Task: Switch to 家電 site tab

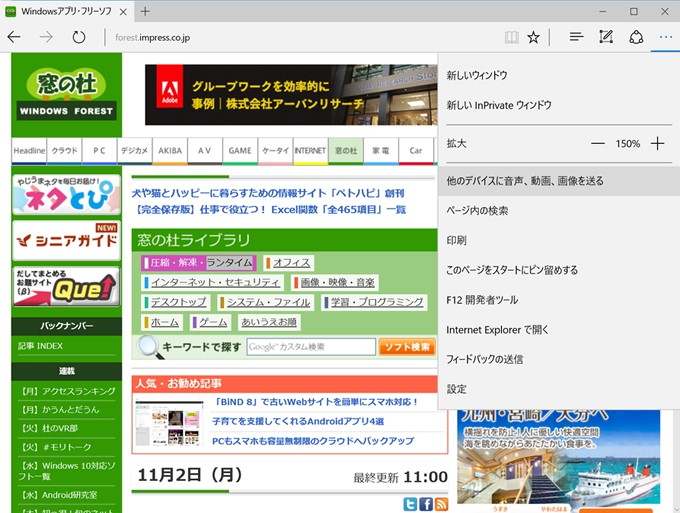Action: (x=381, y=151)
